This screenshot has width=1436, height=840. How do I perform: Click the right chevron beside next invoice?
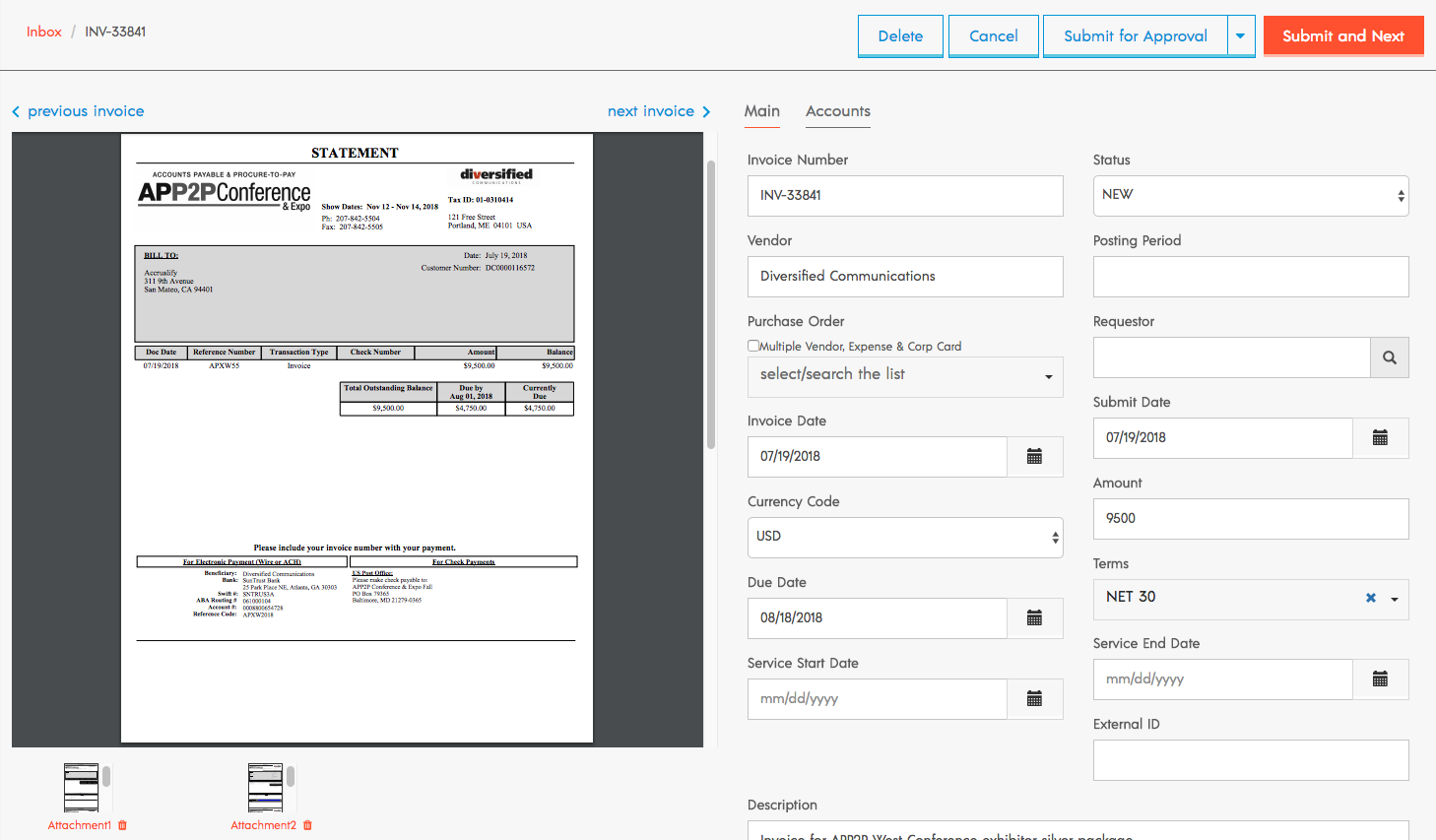point(706,111)
